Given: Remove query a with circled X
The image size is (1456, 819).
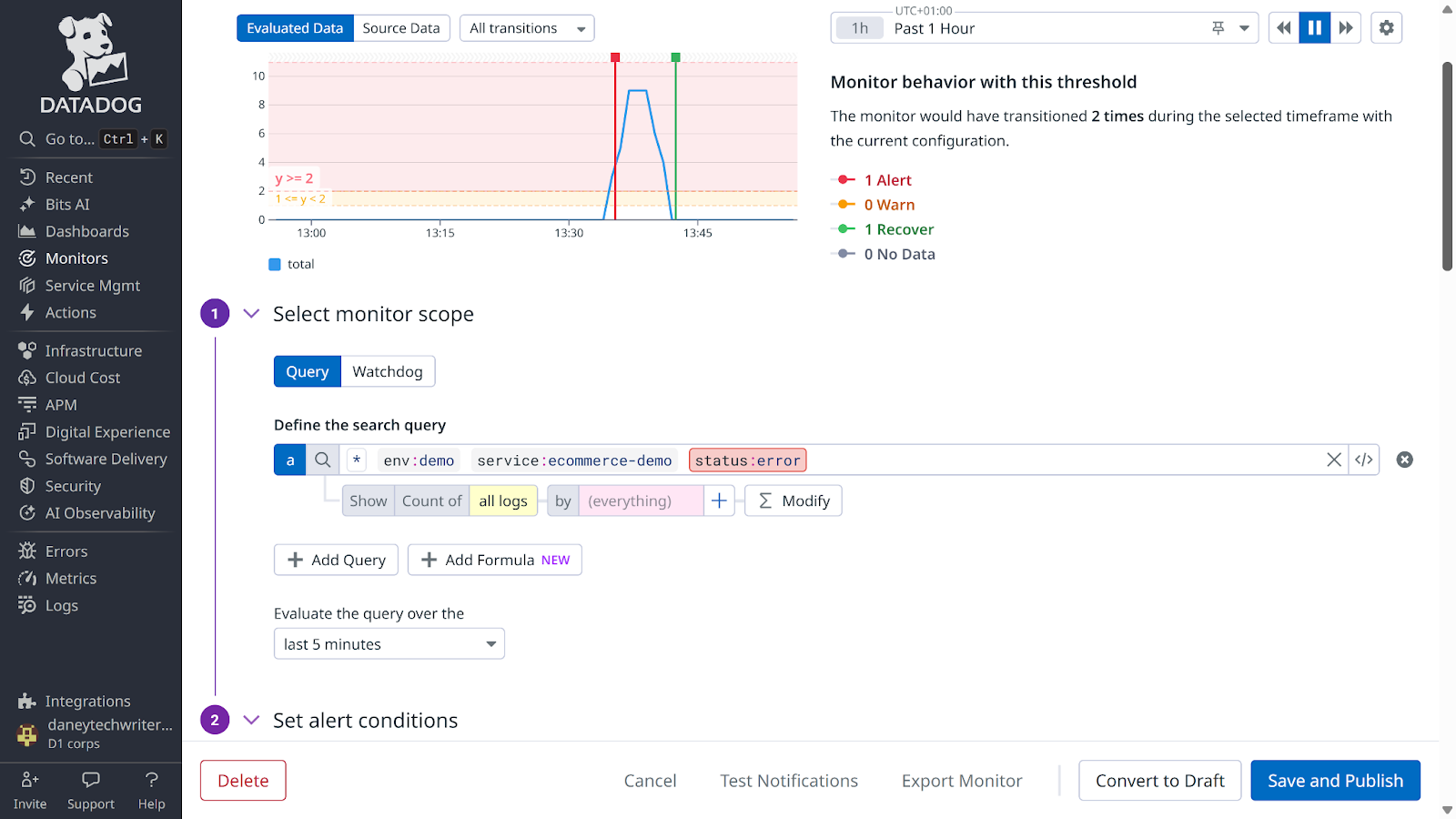Looking at the screenshot, I should (x=1405, y=460).
